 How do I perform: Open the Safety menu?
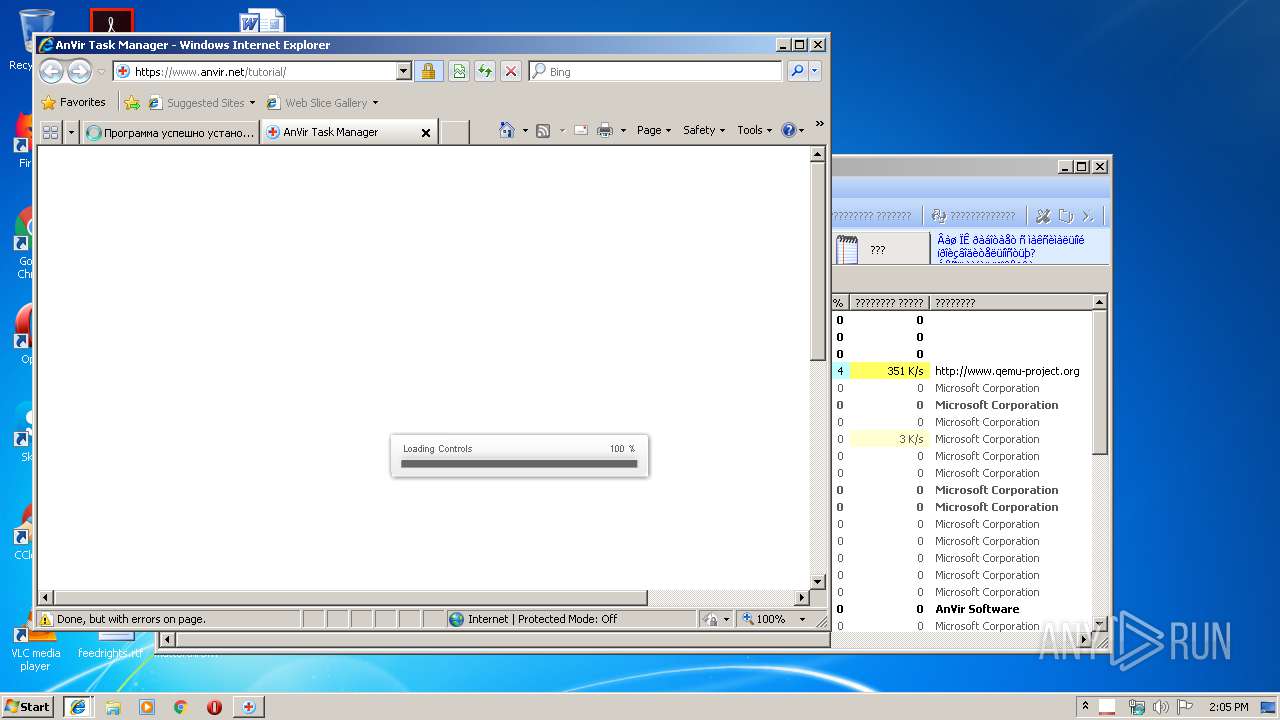pos(704,130)
